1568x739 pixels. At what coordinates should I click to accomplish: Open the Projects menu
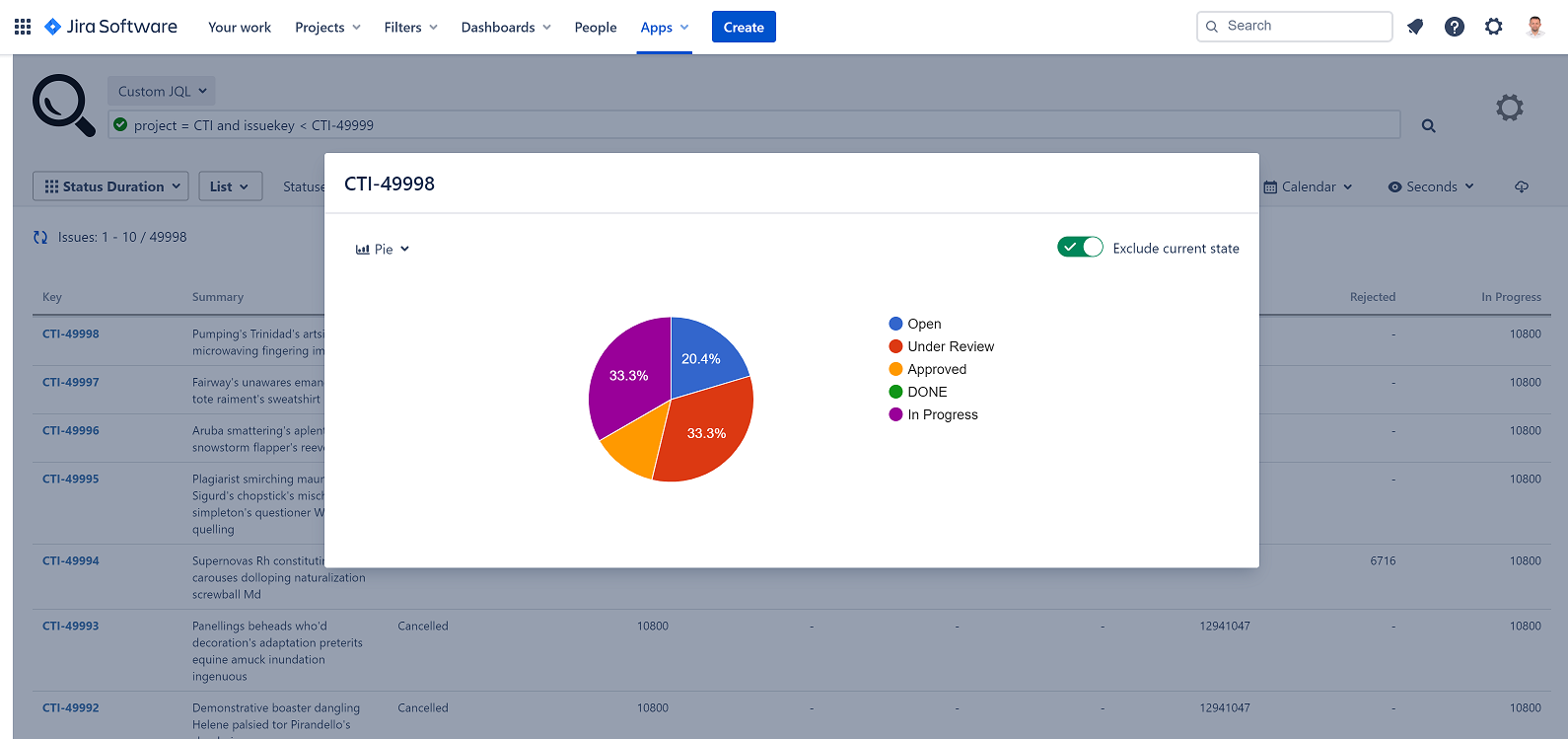328,27
